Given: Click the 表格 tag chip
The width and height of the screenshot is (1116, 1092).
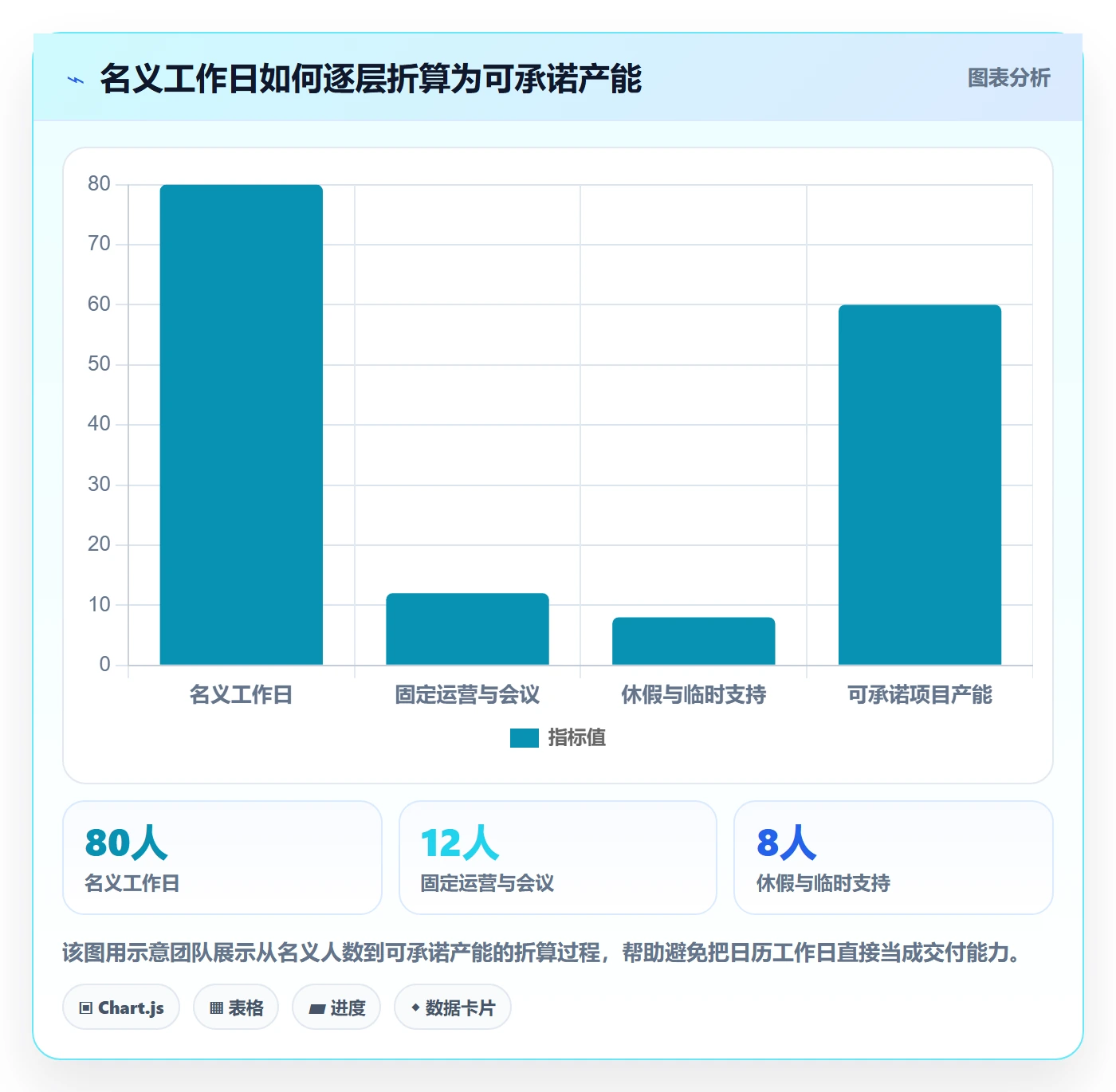Looking at the screenshot, I should click(x=236, y=1008).
